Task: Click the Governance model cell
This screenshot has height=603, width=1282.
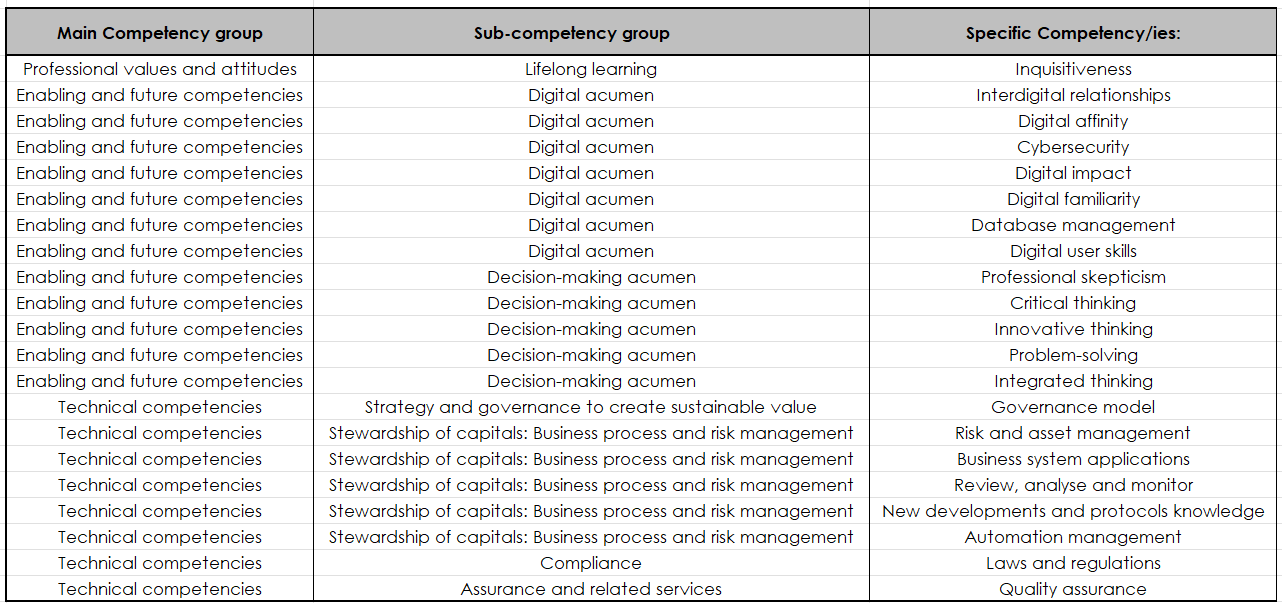Action: [1073, 407]
